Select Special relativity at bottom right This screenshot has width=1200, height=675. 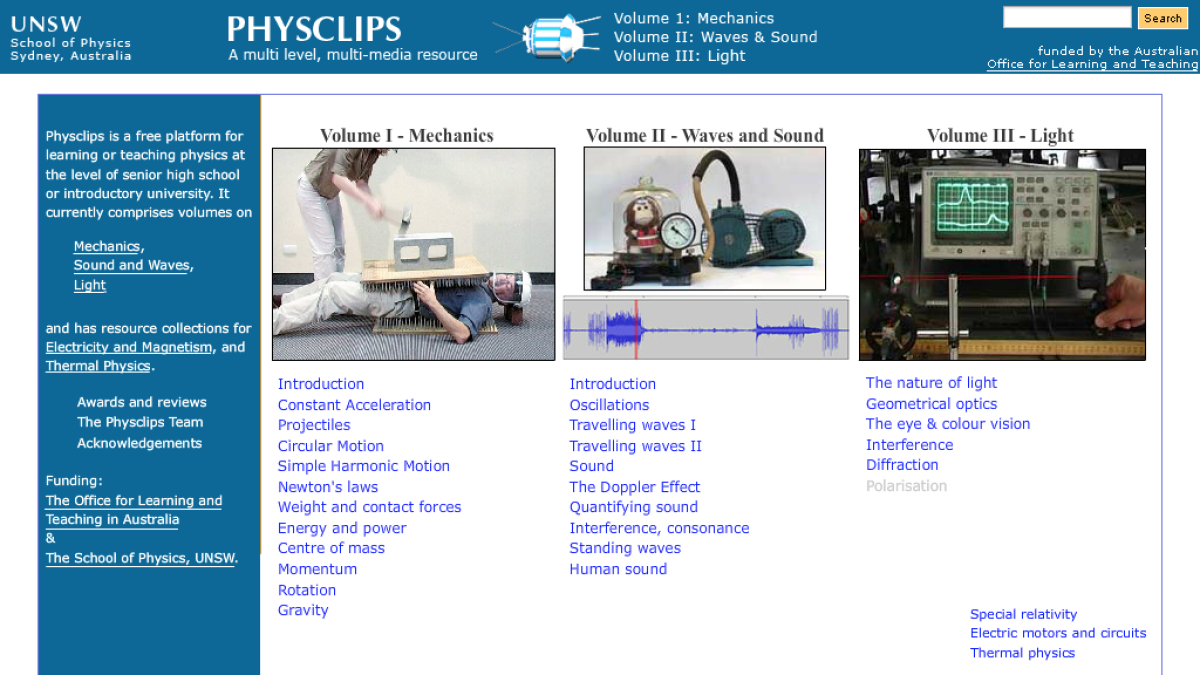(1023, 614)
